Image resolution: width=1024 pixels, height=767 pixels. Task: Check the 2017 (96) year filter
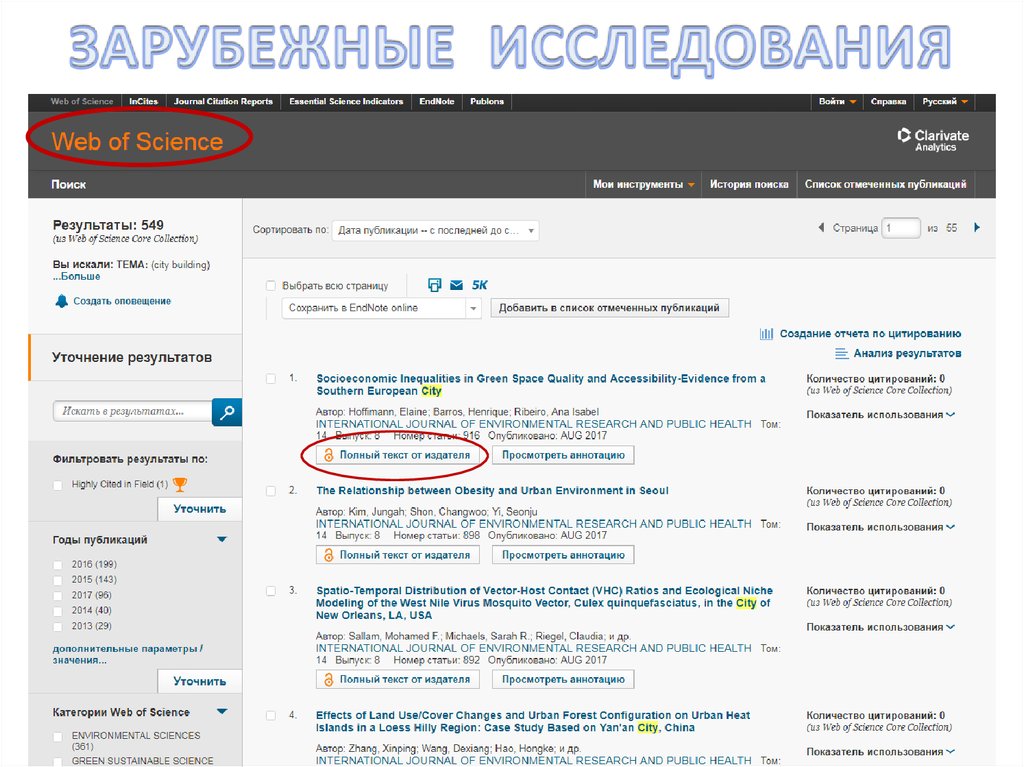(x=58, y=596)
